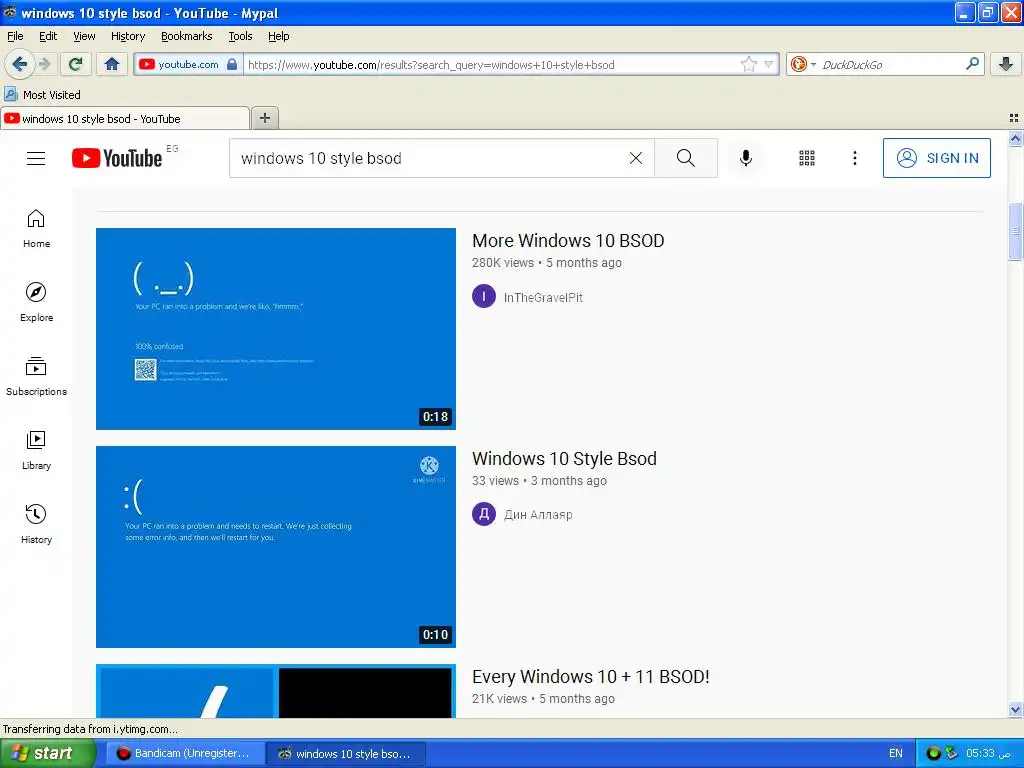Open the File menu
1024x768 pixels.
(x=15, y=36)
